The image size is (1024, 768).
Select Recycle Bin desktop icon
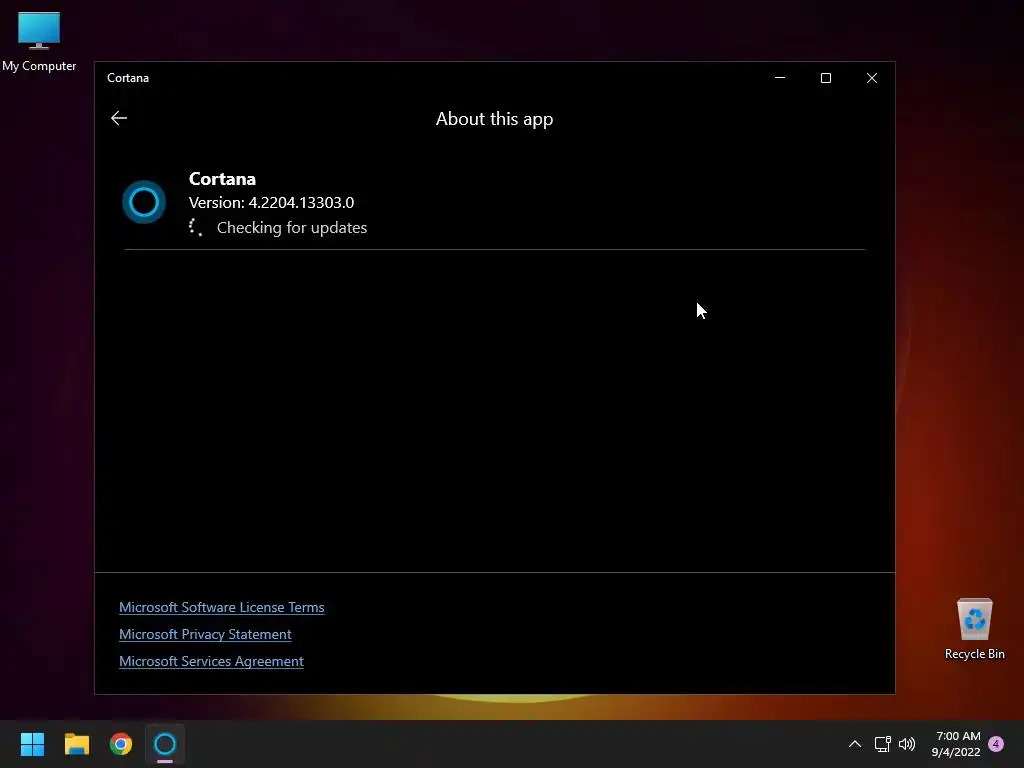[x=974, y=629]
